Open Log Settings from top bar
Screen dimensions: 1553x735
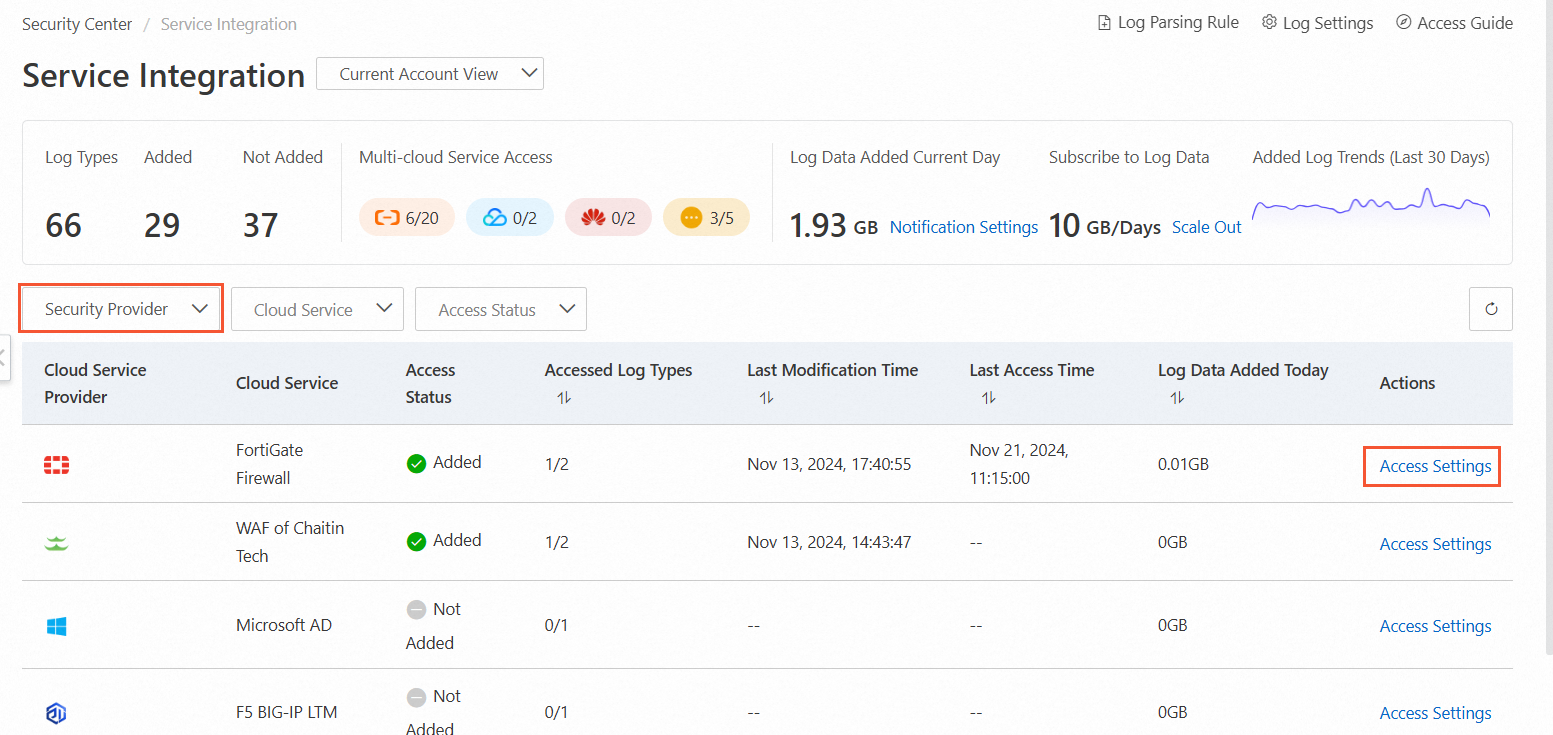1317,23
